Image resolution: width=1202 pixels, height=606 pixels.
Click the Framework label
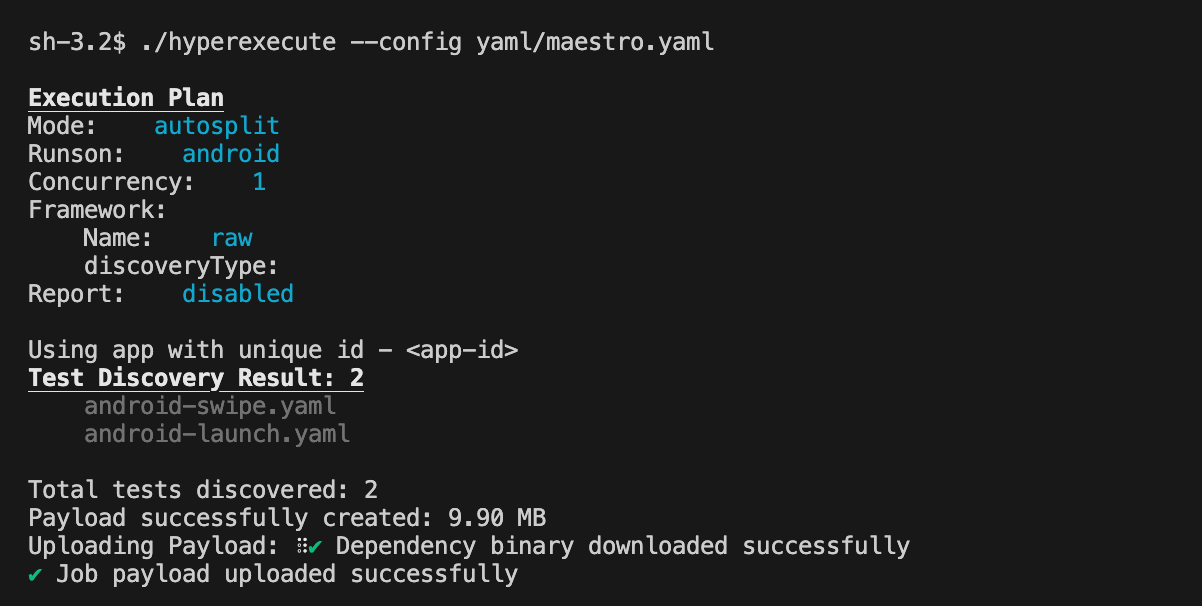(x=97, y=210)
